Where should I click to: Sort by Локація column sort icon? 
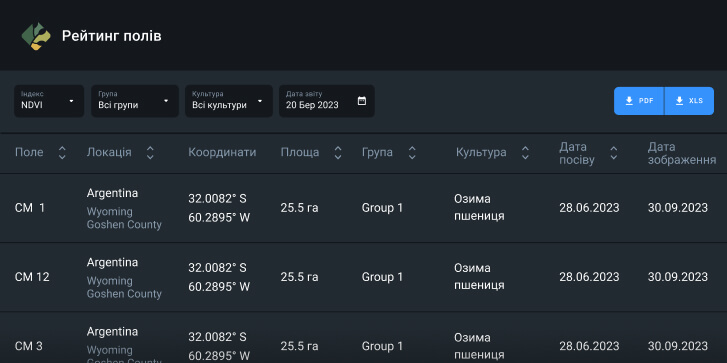tap(150, 153)
